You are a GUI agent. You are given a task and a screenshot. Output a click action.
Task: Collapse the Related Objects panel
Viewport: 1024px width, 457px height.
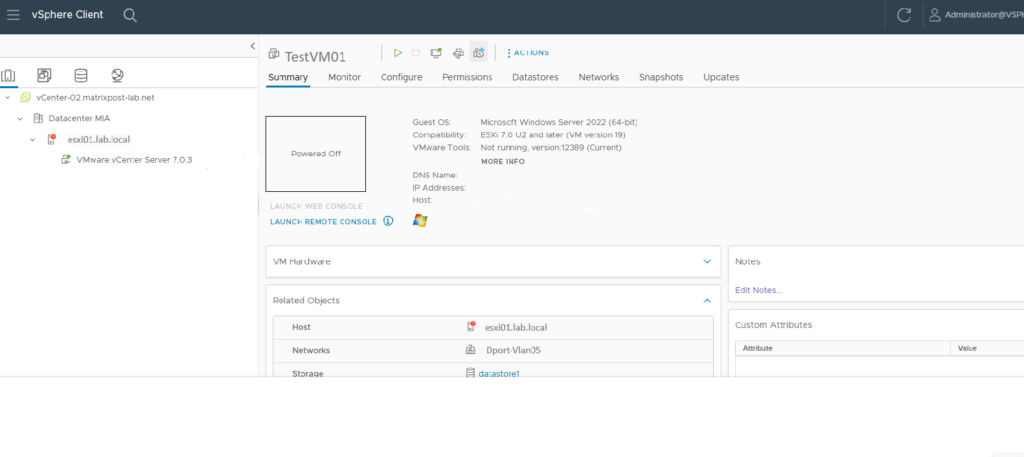[707, 300]
